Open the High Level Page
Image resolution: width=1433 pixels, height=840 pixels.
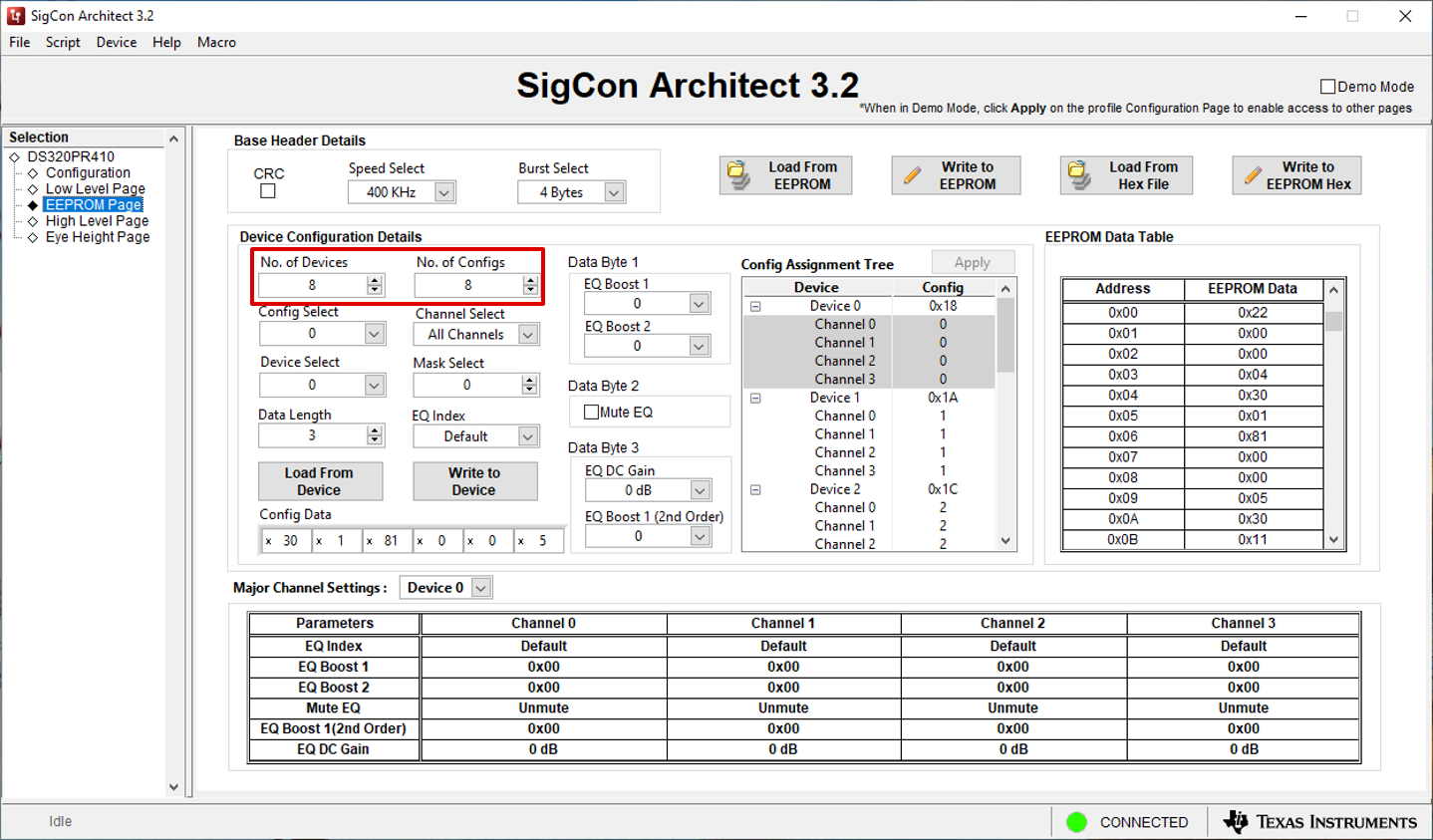pyautogui.click(x=97, y=220)
